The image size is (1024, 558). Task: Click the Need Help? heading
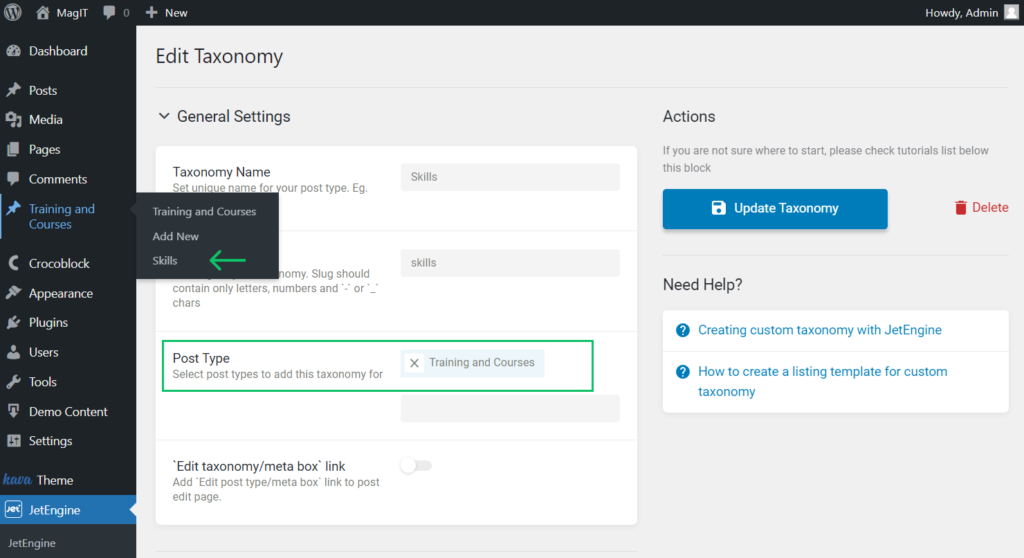click(x=703, y=284)
